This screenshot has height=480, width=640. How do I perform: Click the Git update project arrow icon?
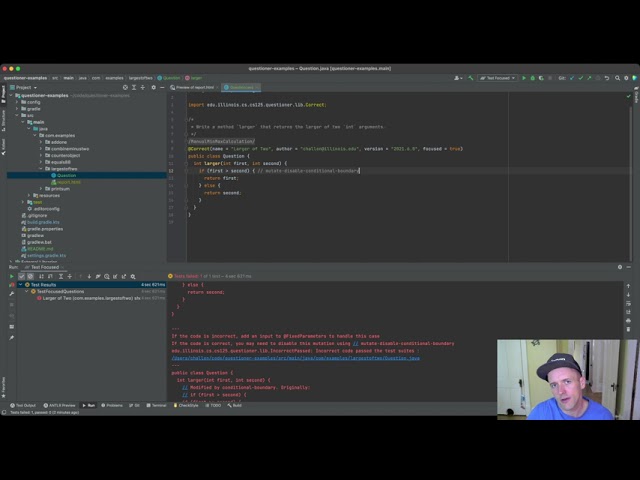(572, 78)
